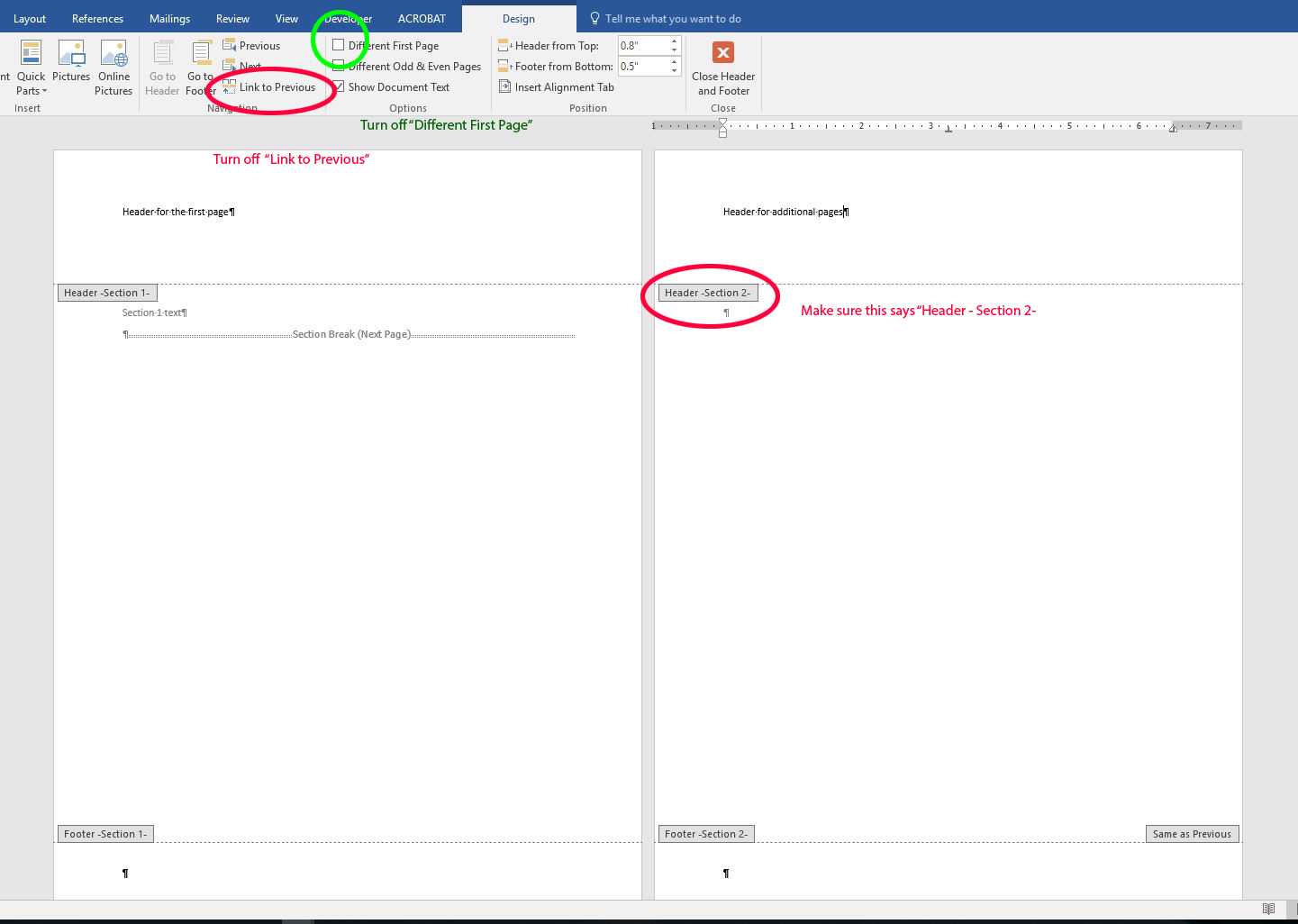Insert Online Pictures

point(113,68)
